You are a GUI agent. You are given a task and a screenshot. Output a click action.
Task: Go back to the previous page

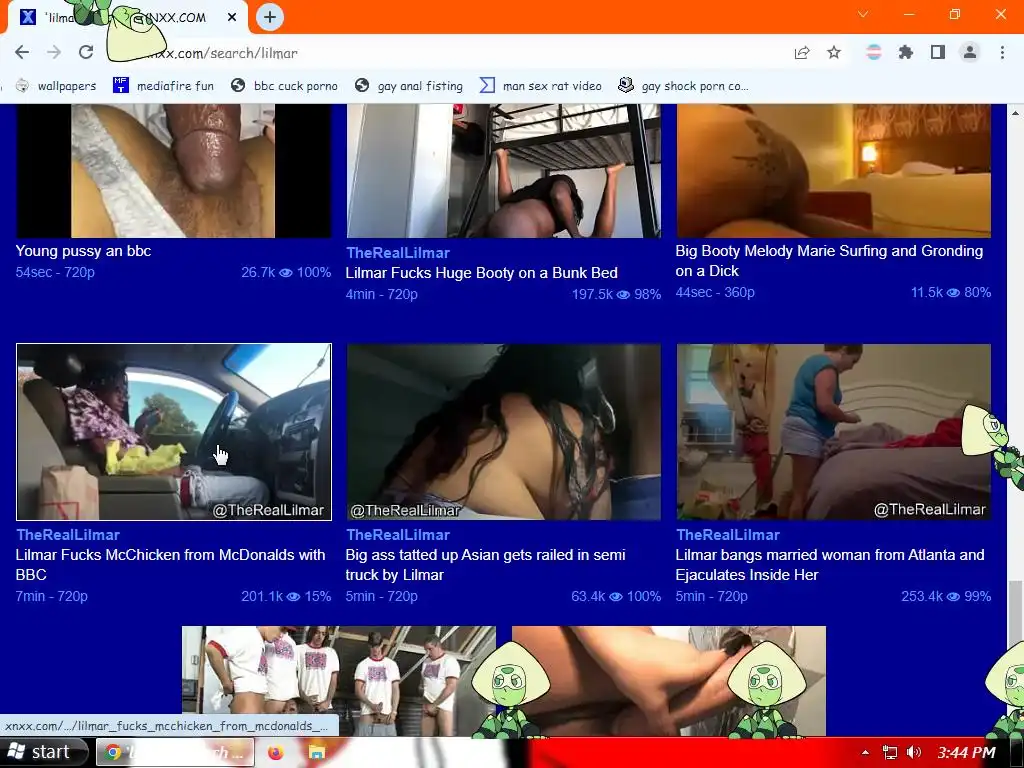[x=22, y=53]
